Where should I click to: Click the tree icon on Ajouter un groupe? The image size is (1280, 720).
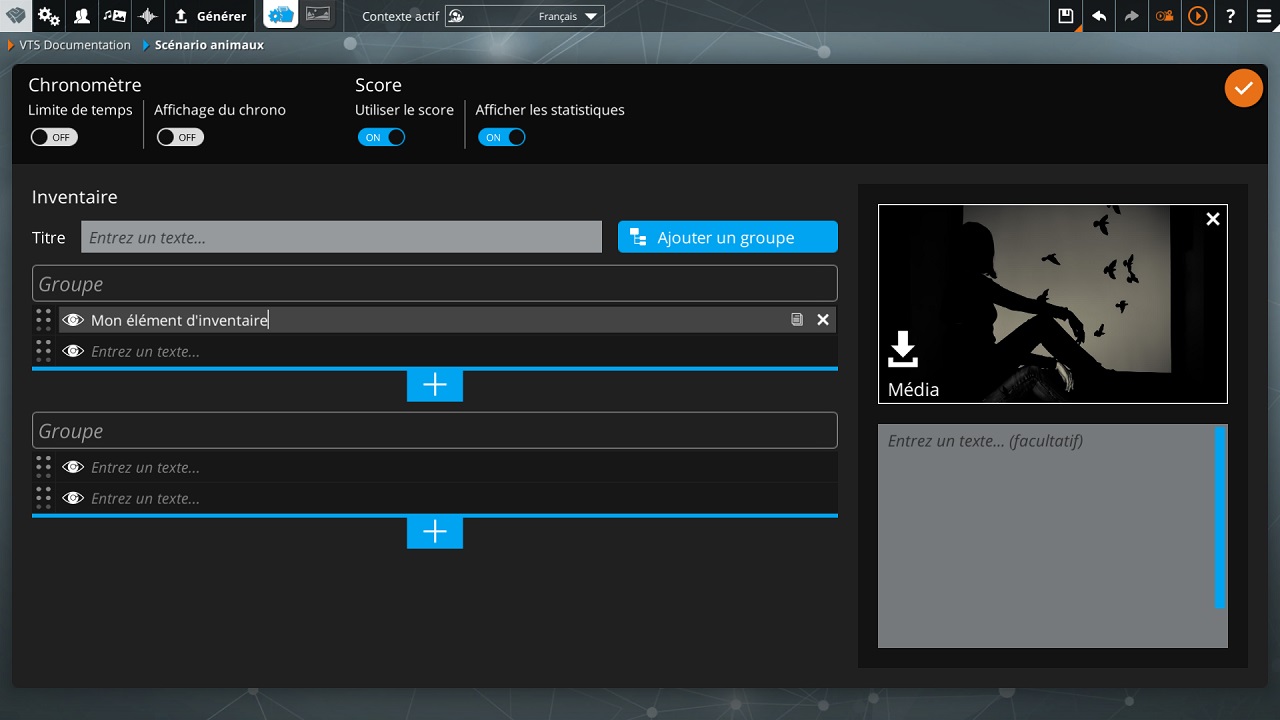pyautogui.click(x=638, y=238)
